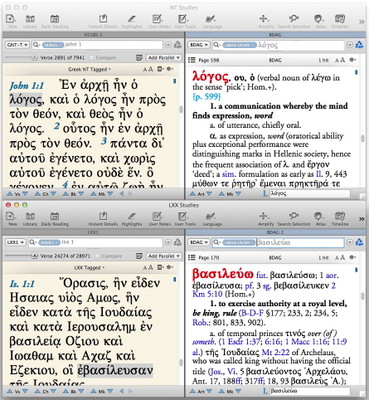The height and width of the screenshot is (400, 369).
Task: Select the BDAG 2 tab
Action: click(x=275, y=232)
